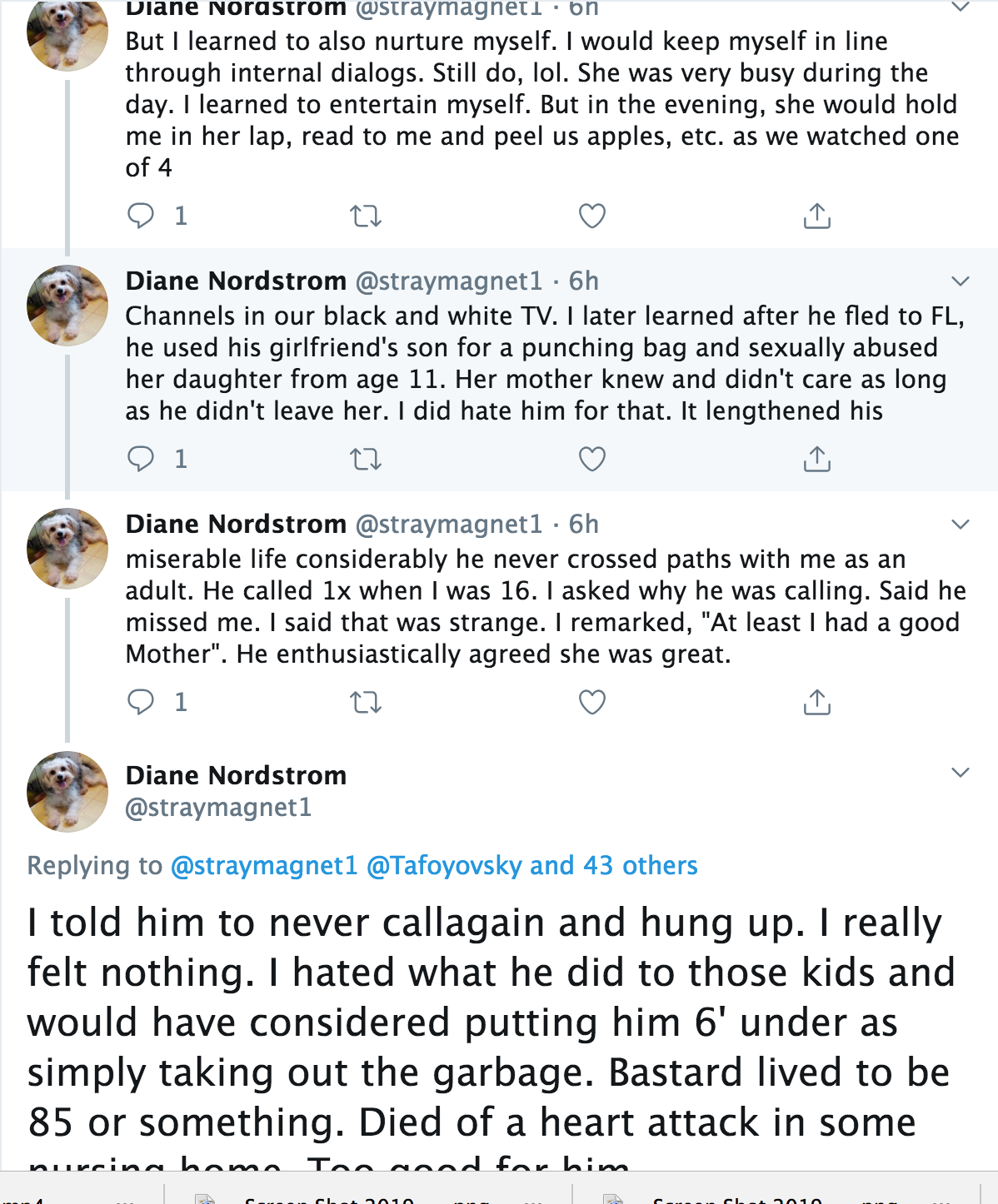Like the 'miserable life considerably' tweet
Screen dimensions: 998x1204
tap(592, 702)
